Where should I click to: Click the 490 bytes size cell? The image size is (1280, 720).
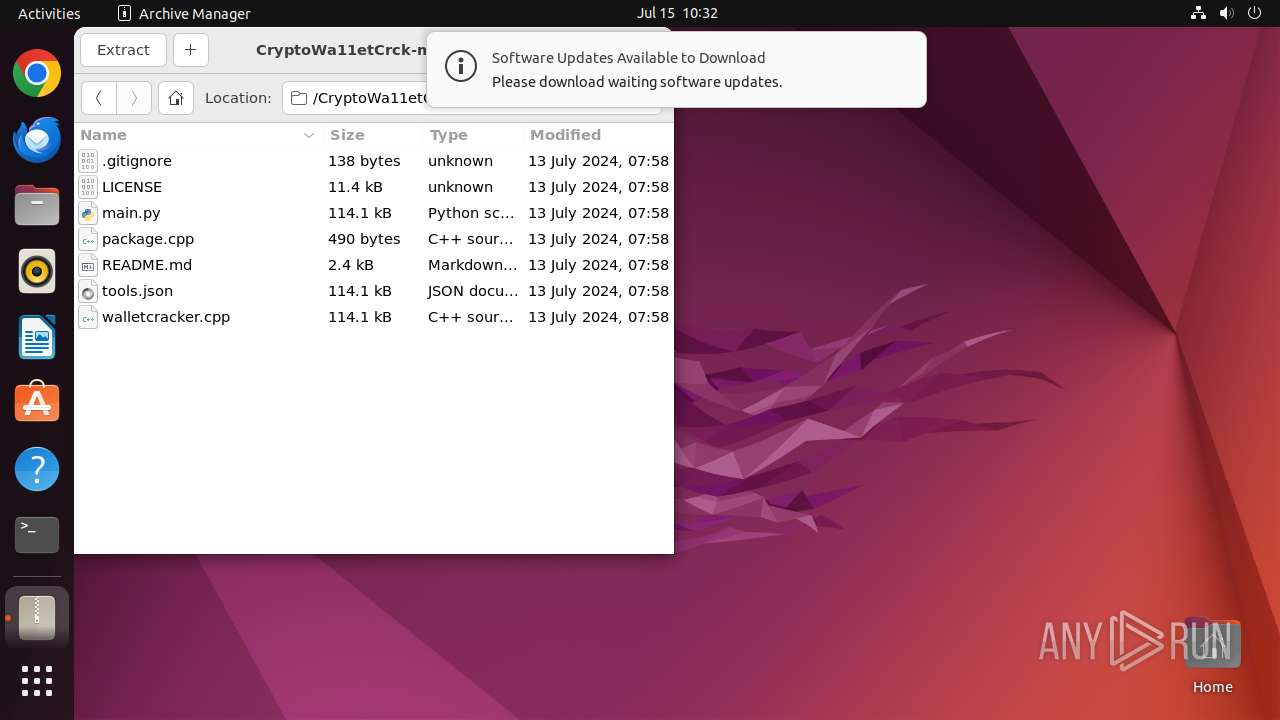coord(364,239)
